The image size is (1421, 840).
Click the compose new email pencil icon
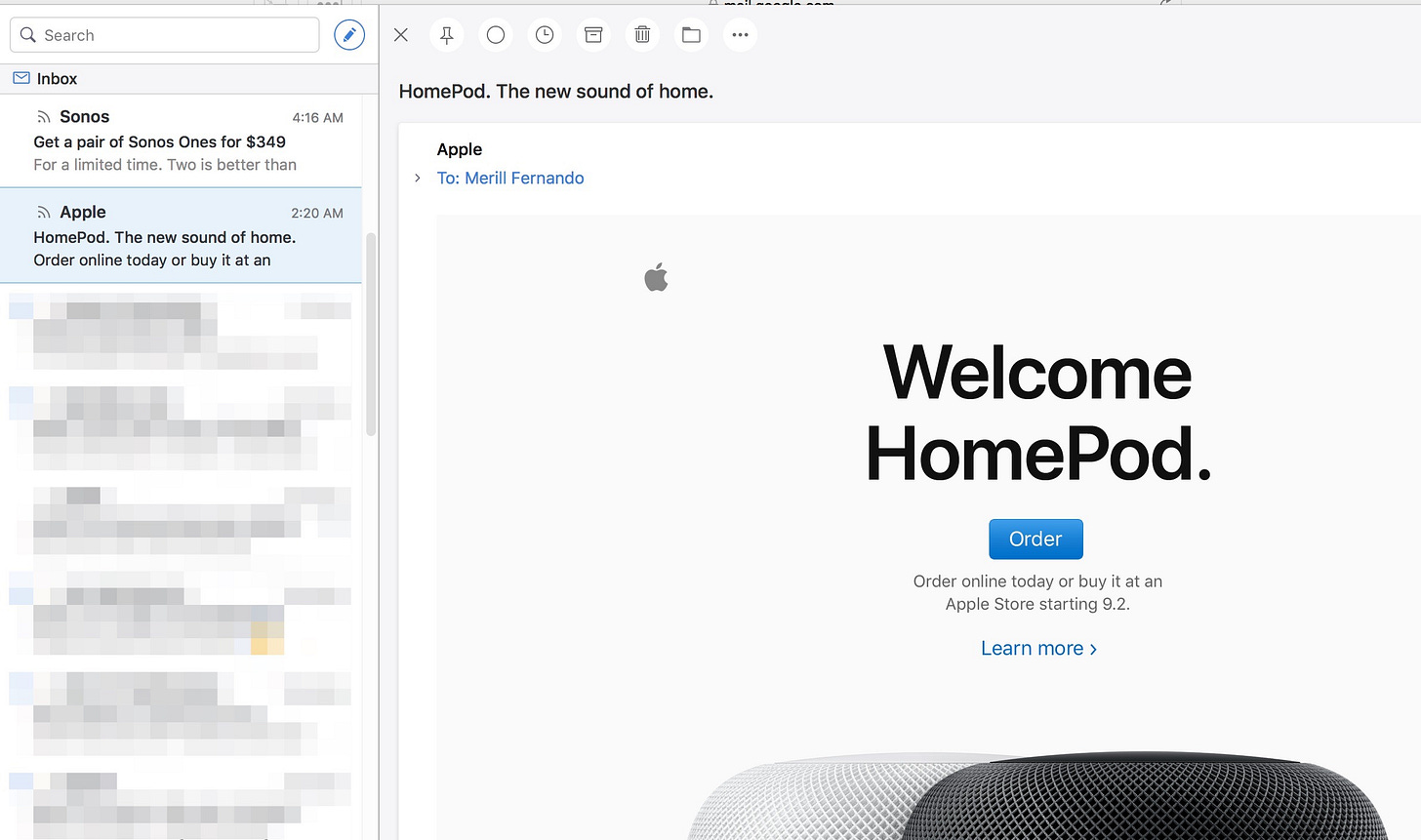click(349, 35)
